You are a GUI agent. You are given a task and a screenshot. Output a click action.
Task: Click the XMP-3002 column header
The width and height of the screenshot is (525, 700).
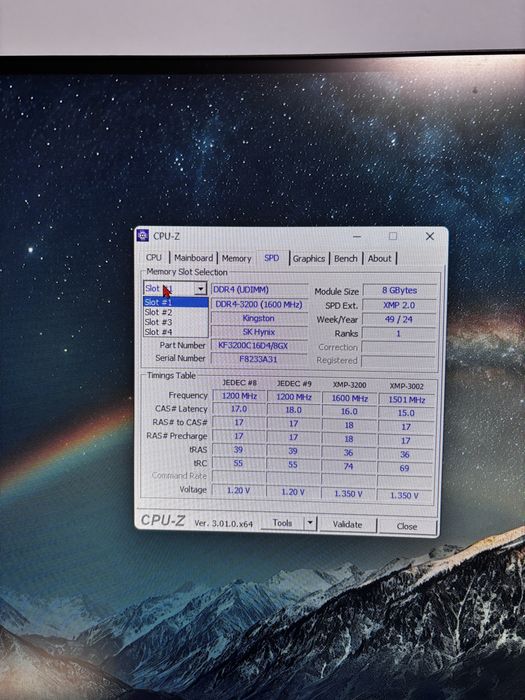[x=406, y=386]
